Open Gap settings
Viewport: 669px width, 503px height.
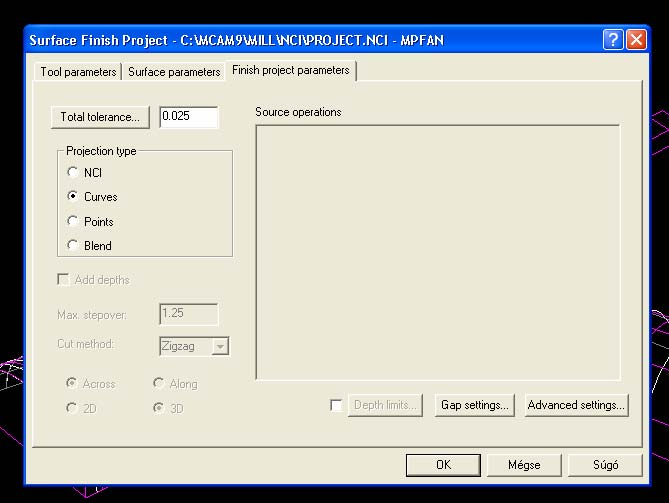point(475,405)
